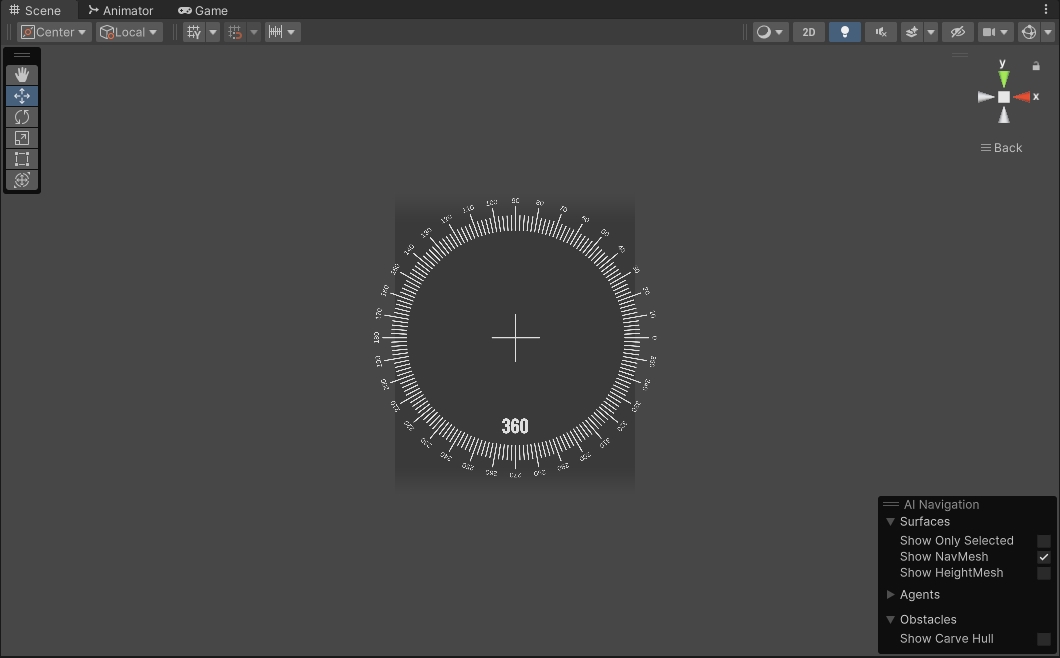1060x658 pixels.
Task: Select the Scale tool
Action: coord(21,138)
